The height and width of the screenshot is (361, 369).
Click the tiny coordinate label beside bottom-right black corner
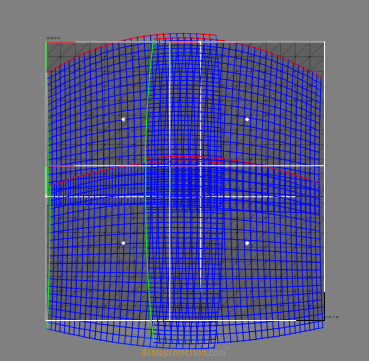(333, 317)
